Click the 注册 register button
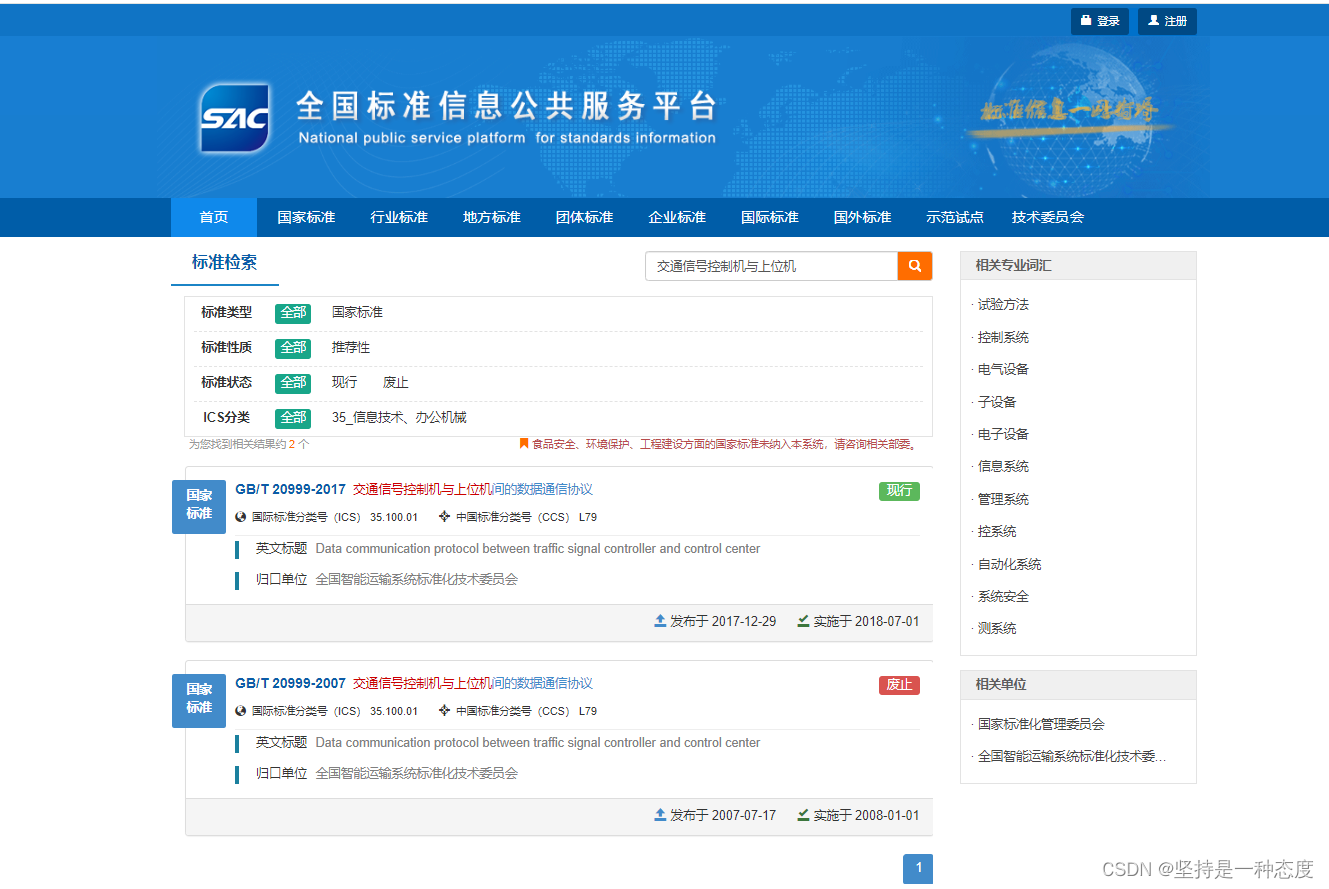This screenshot has height=889, width=1329. click(1167, 21)
